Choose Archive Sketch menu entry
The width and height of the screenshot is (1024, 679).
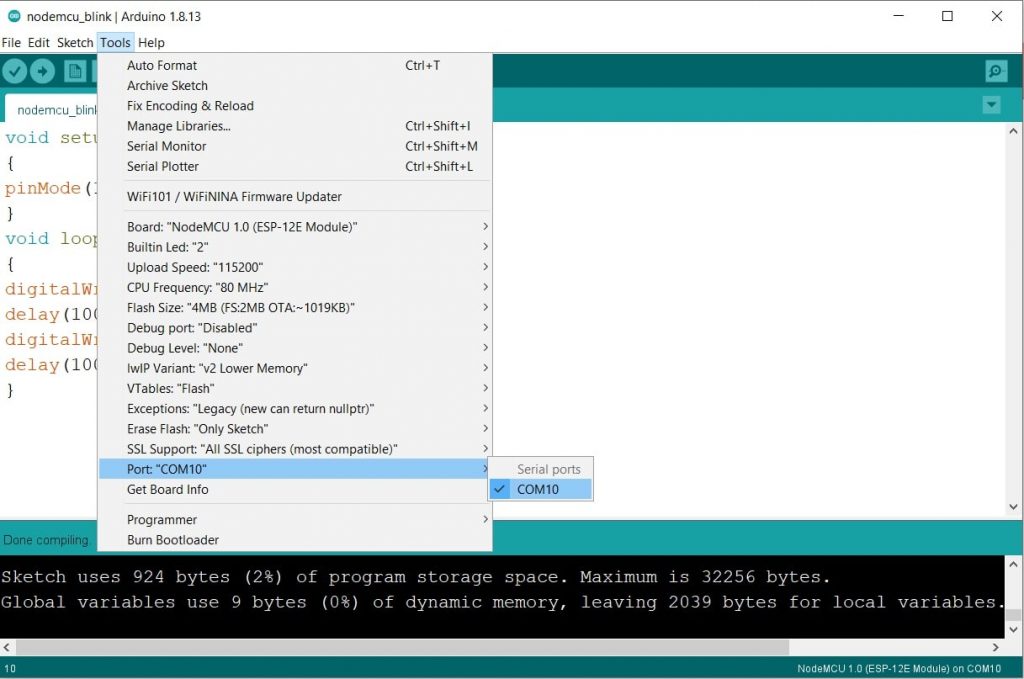(x=295, y=86)
